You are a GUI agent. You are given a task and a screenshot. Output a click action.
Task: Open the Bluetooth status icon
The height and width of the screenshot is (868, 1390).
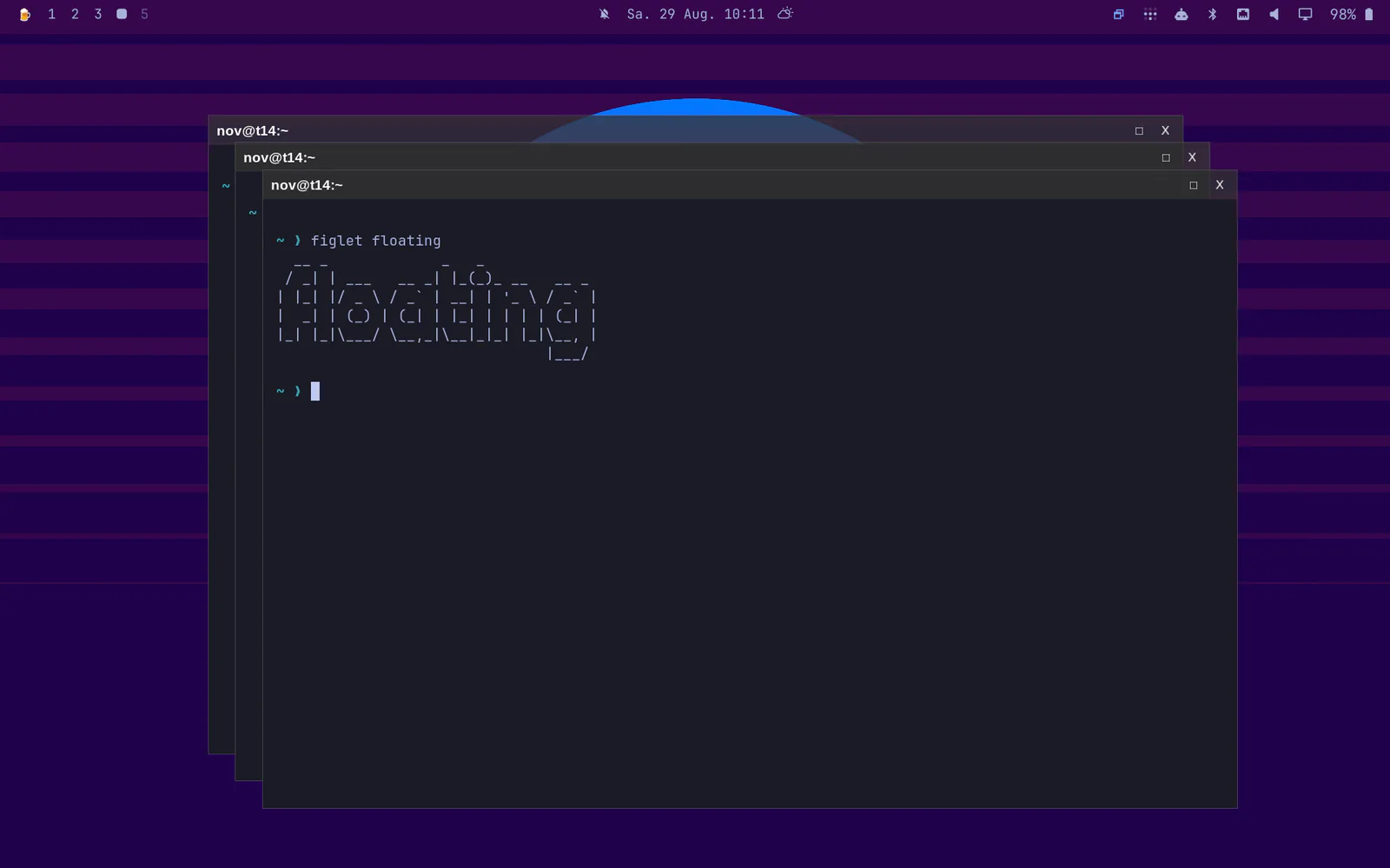coord(1213,14)
